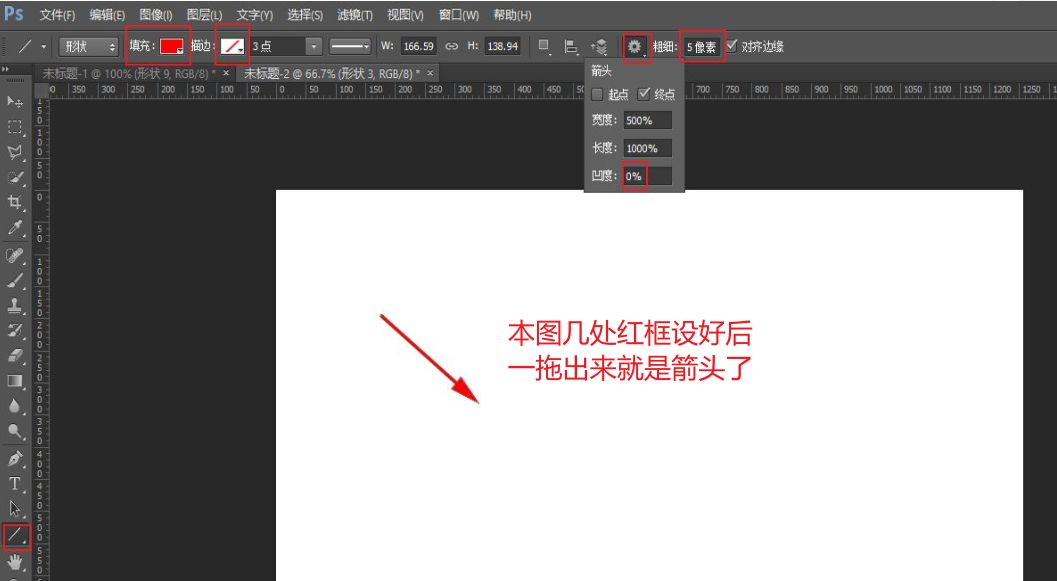Viewport: 1057px width, 581px height.
Task: Uncheck the 终点 arrowhead checkbox
Action: pyautogui.click(x=644, y=94)
